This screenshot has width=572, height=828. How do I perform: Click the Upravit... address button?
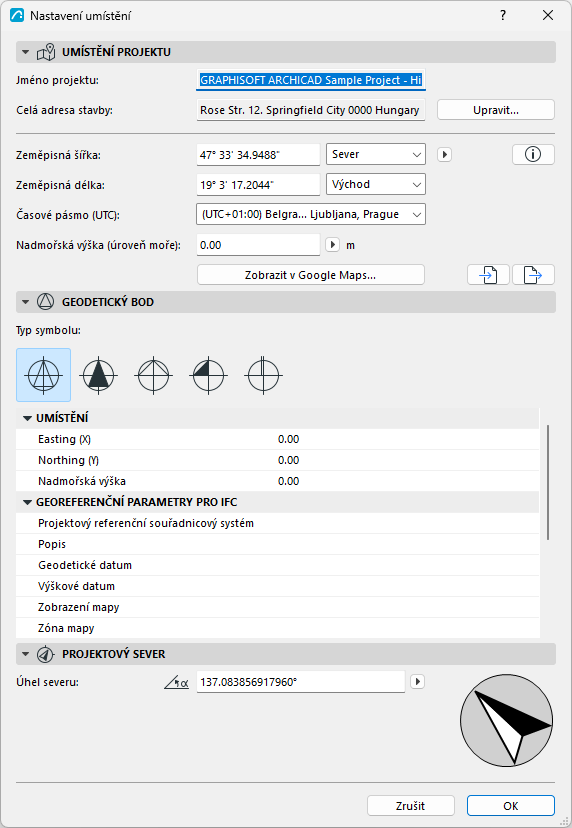(495, 110)
